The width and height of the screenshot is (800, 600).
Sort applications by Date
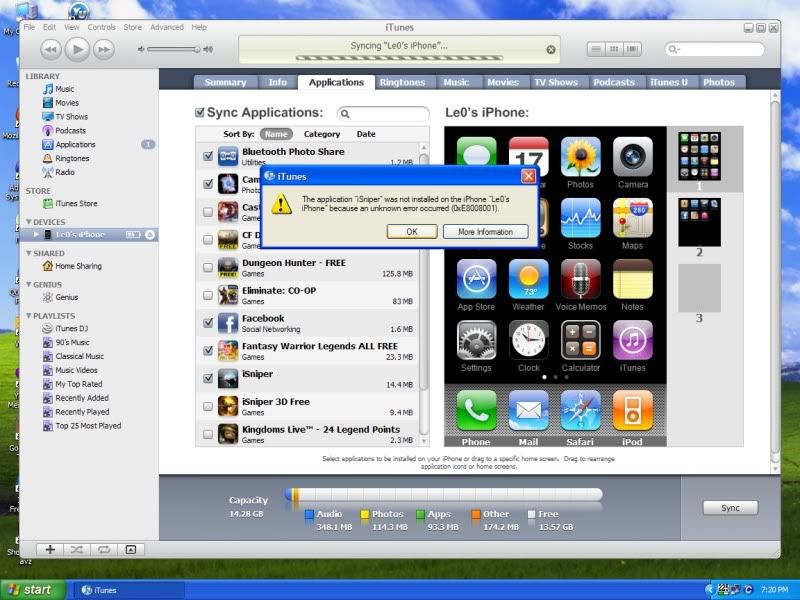(x=366, y=134)
